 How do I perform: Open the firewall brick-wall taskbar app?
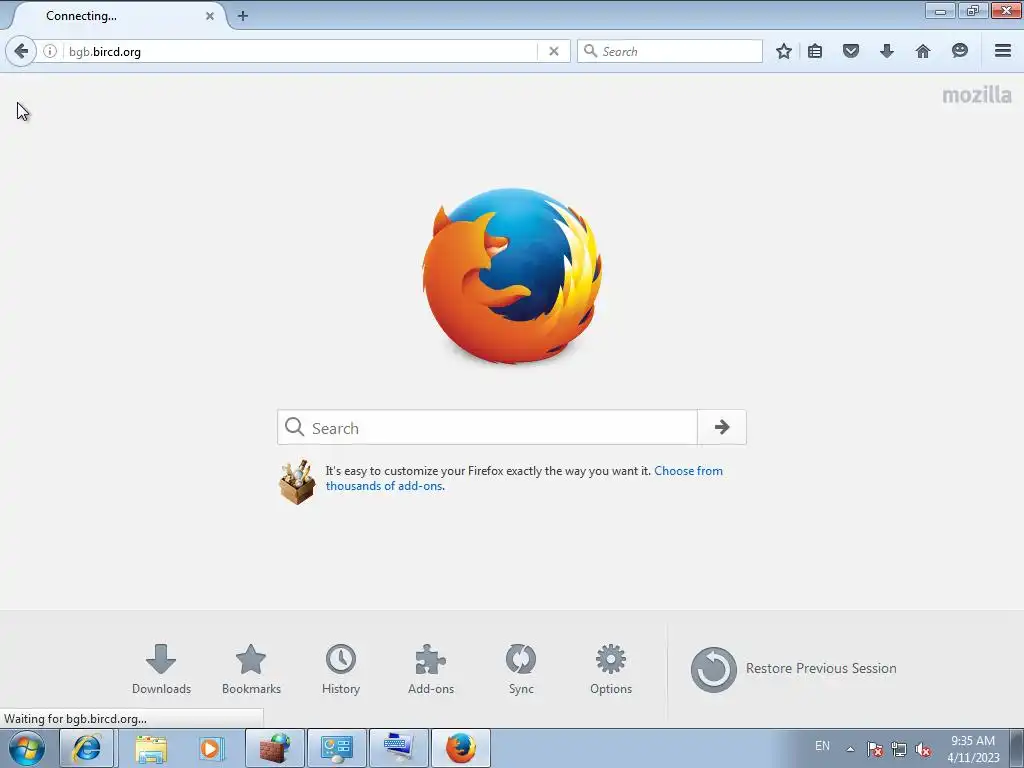pos(274,748)
